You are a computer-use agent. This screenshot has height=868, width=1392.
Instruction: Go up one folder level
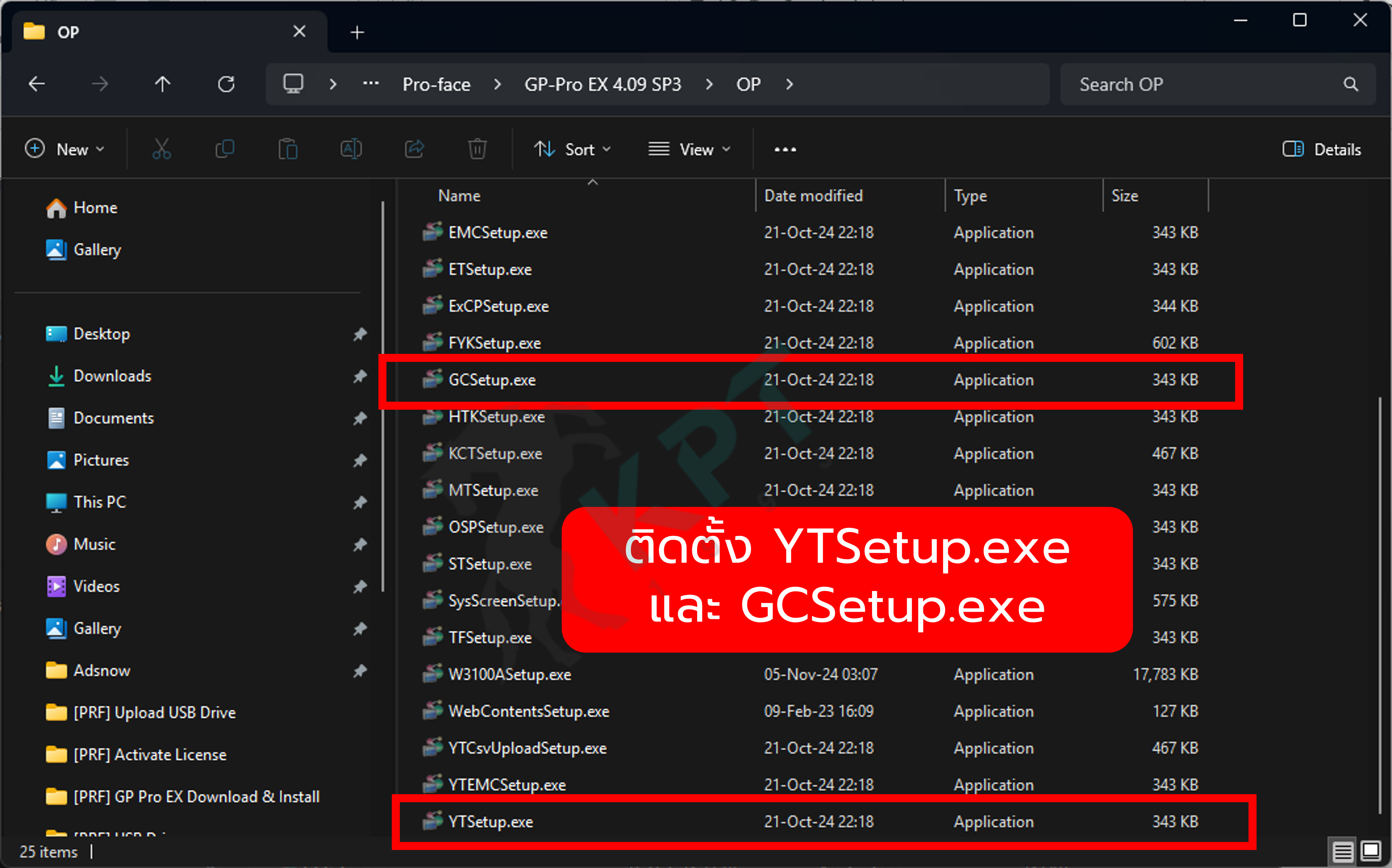pos(163,85)
